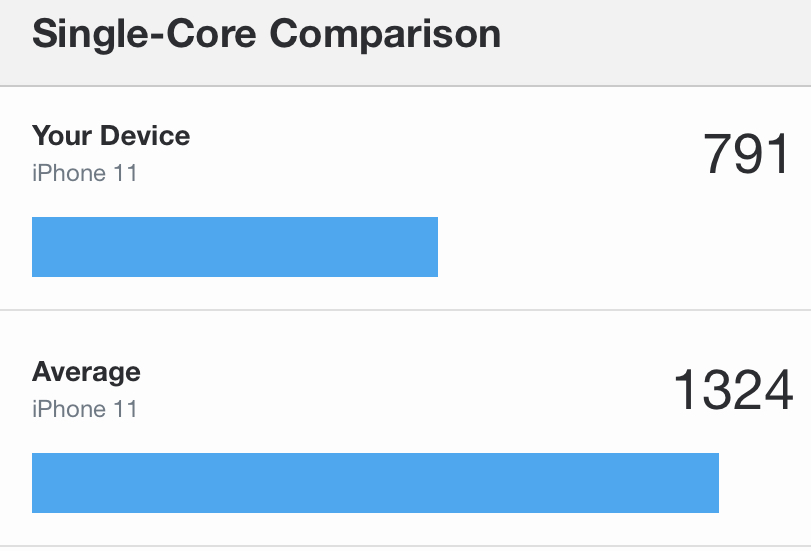Click the Single-Core Comparison heading
This screenshot has height=551, width=811.
[x=266, y=34]
